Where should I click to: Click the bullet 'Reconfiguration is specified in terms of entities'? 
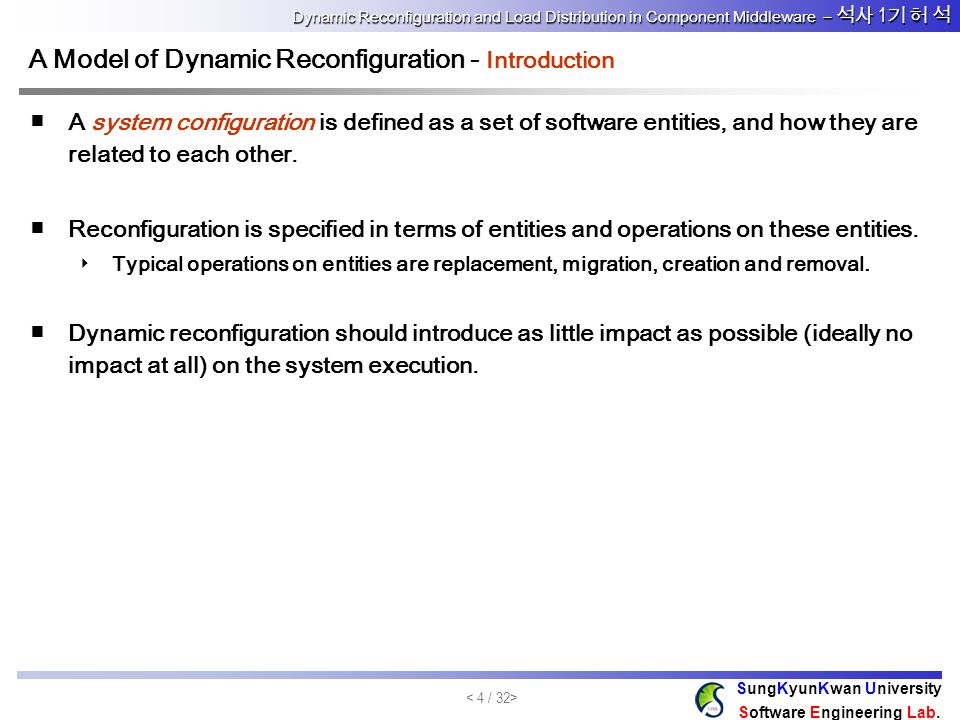493,229
